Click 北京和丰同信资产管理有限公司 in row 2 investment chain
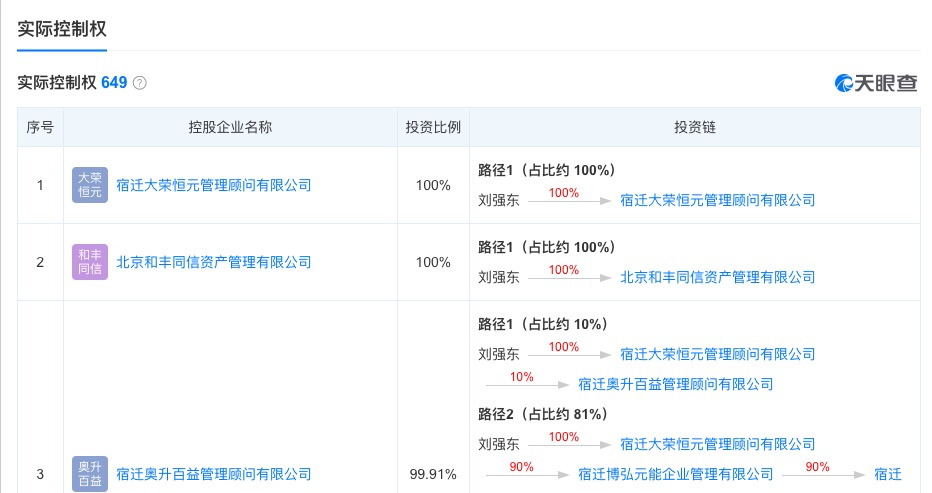 [717, 277]
